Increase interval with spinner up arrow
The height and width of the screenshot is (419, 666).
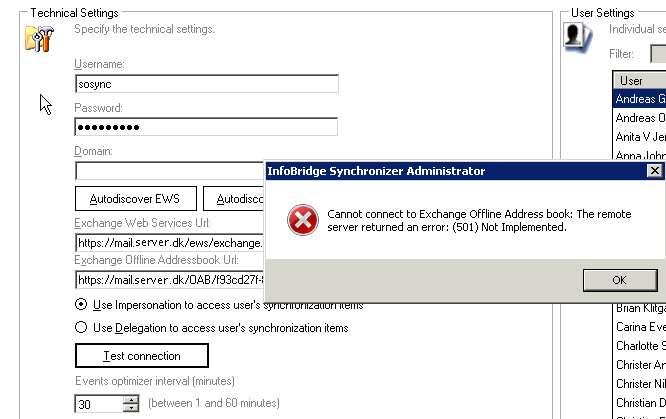tap(131, 400)
